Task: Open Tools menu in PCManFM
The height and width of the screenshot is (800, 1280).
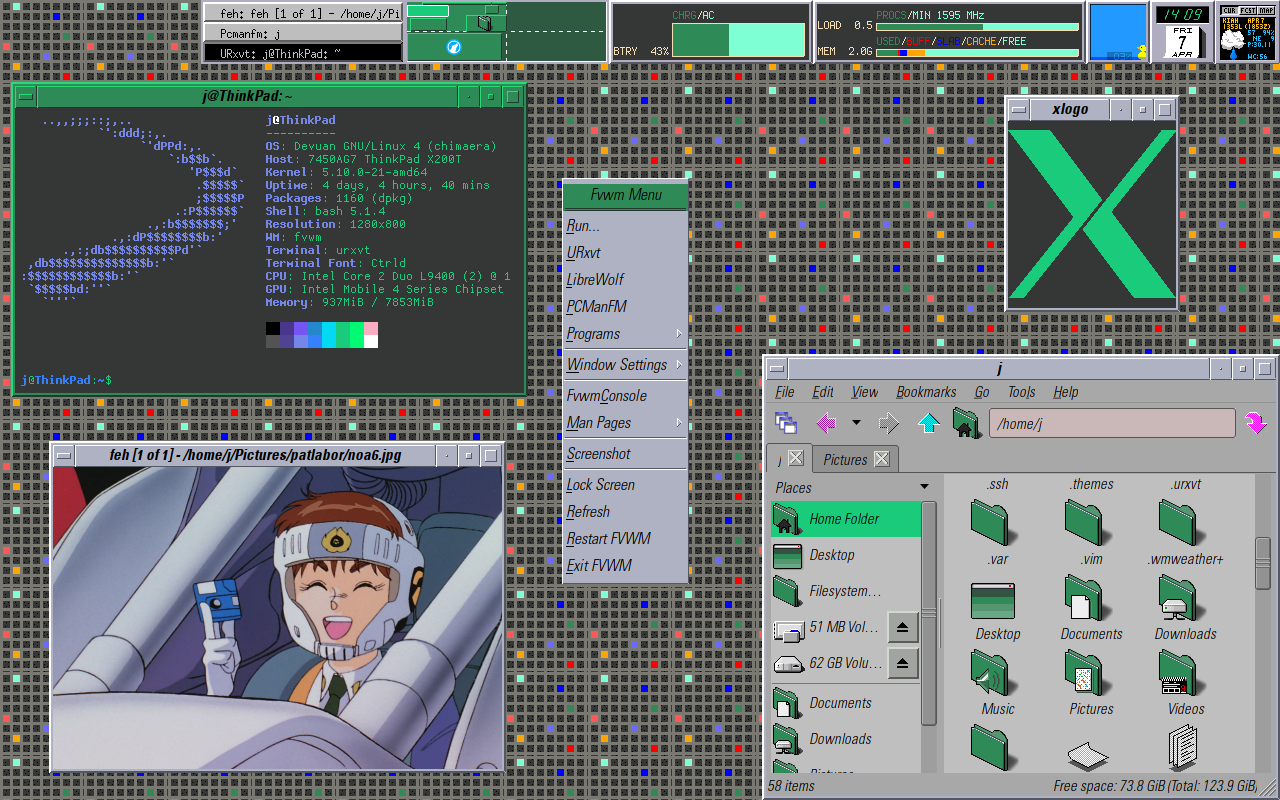Action: (x=1022, y=392)
